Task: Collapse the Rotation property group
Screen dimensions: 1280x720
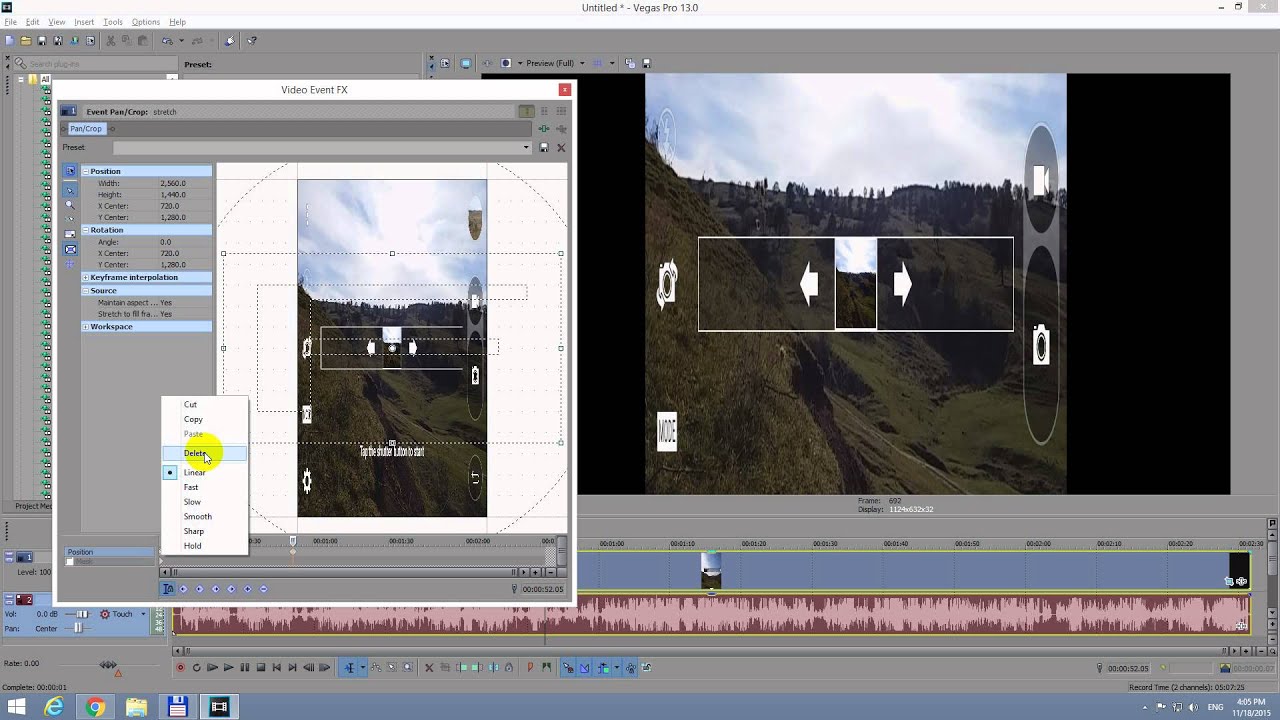Action: (86, 230)
